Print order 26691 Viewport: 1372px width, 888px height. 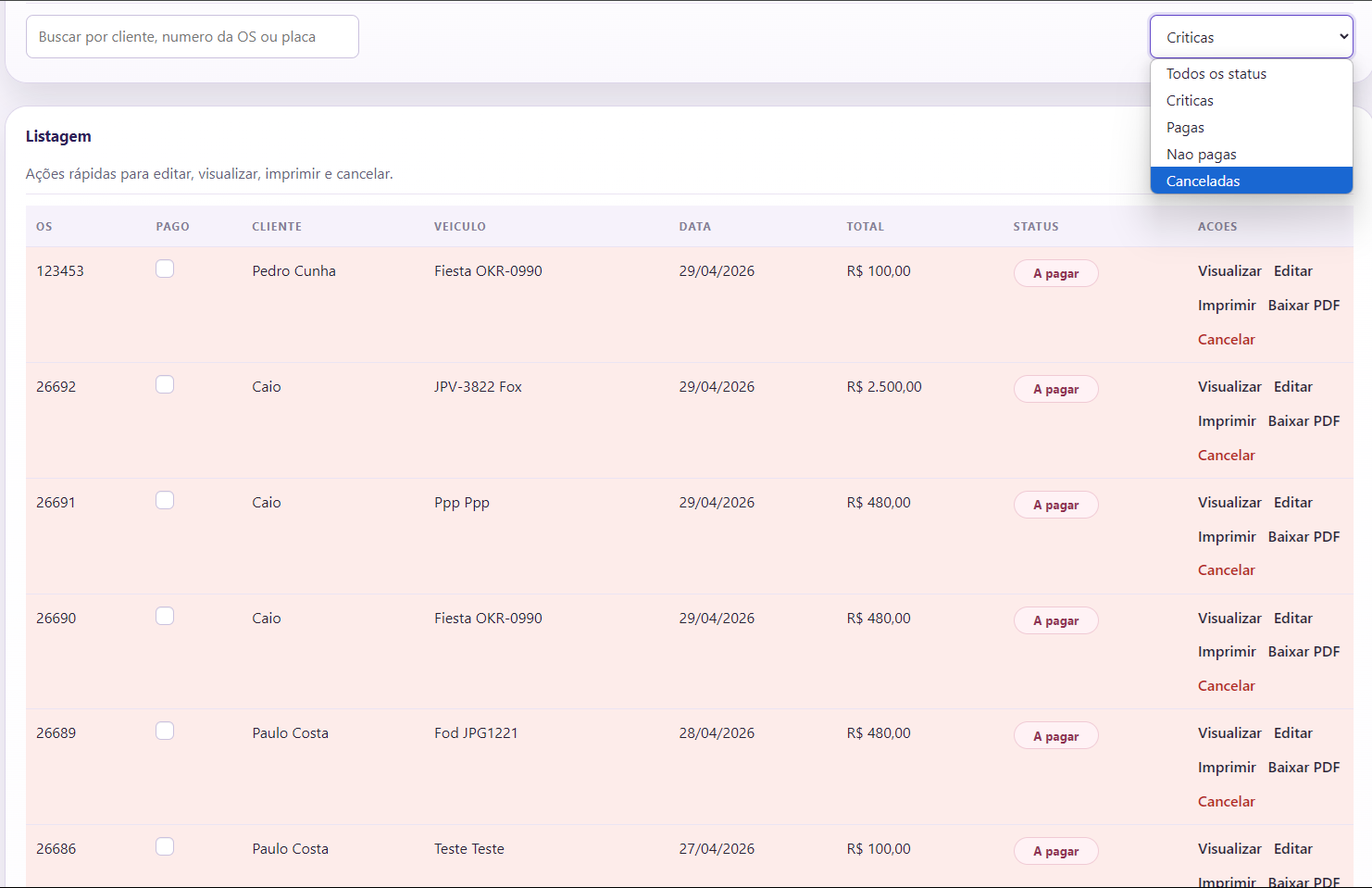click(x=1227, y=537)
